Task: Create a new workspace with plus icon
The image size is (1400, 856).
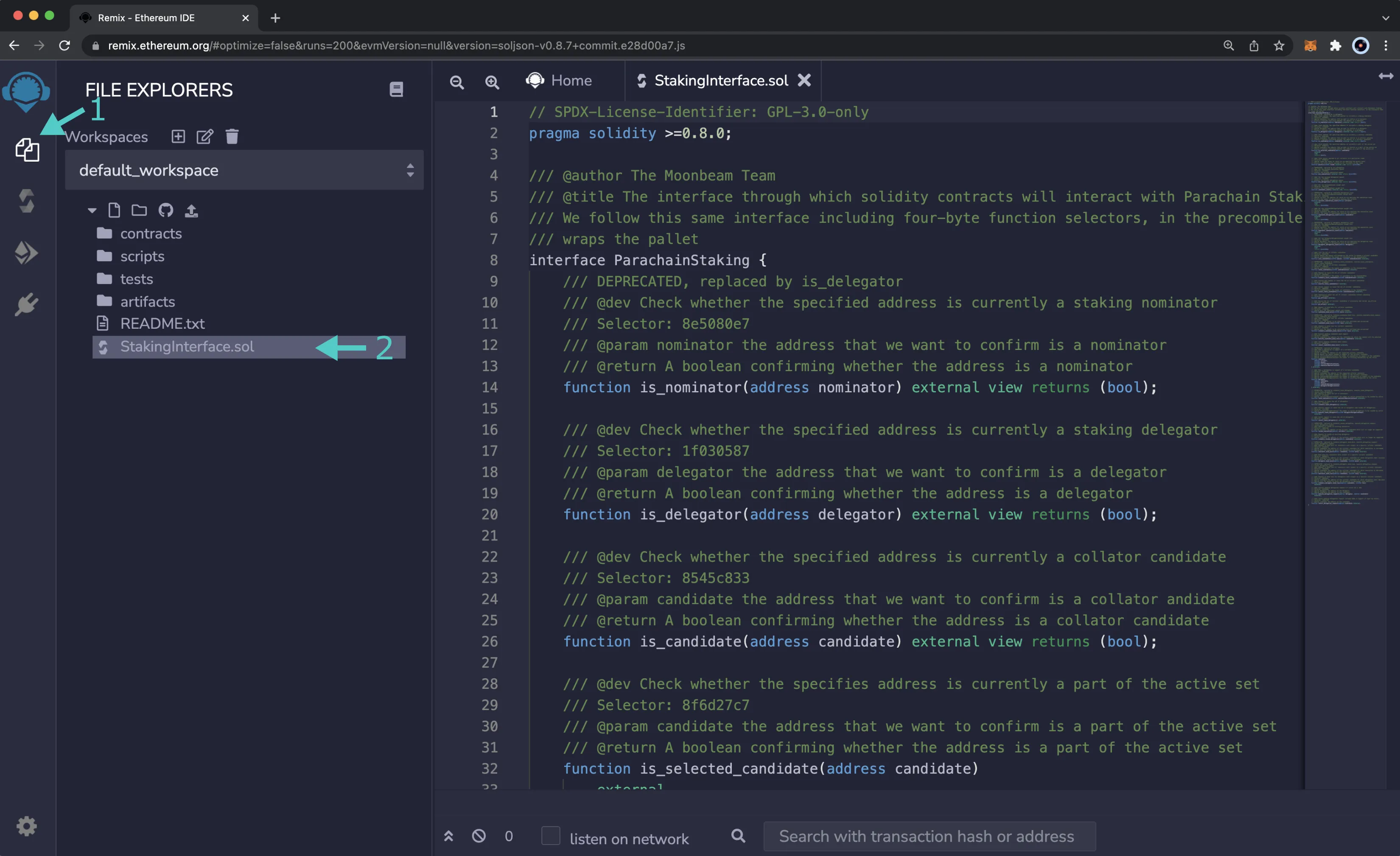Action: [x=179, y=136]
